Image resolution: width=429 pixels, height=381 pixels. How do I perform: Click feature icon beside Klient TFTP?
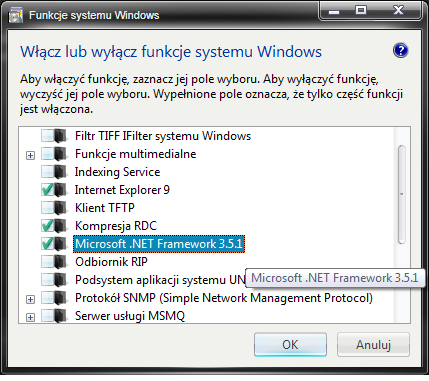click(61, 208)
